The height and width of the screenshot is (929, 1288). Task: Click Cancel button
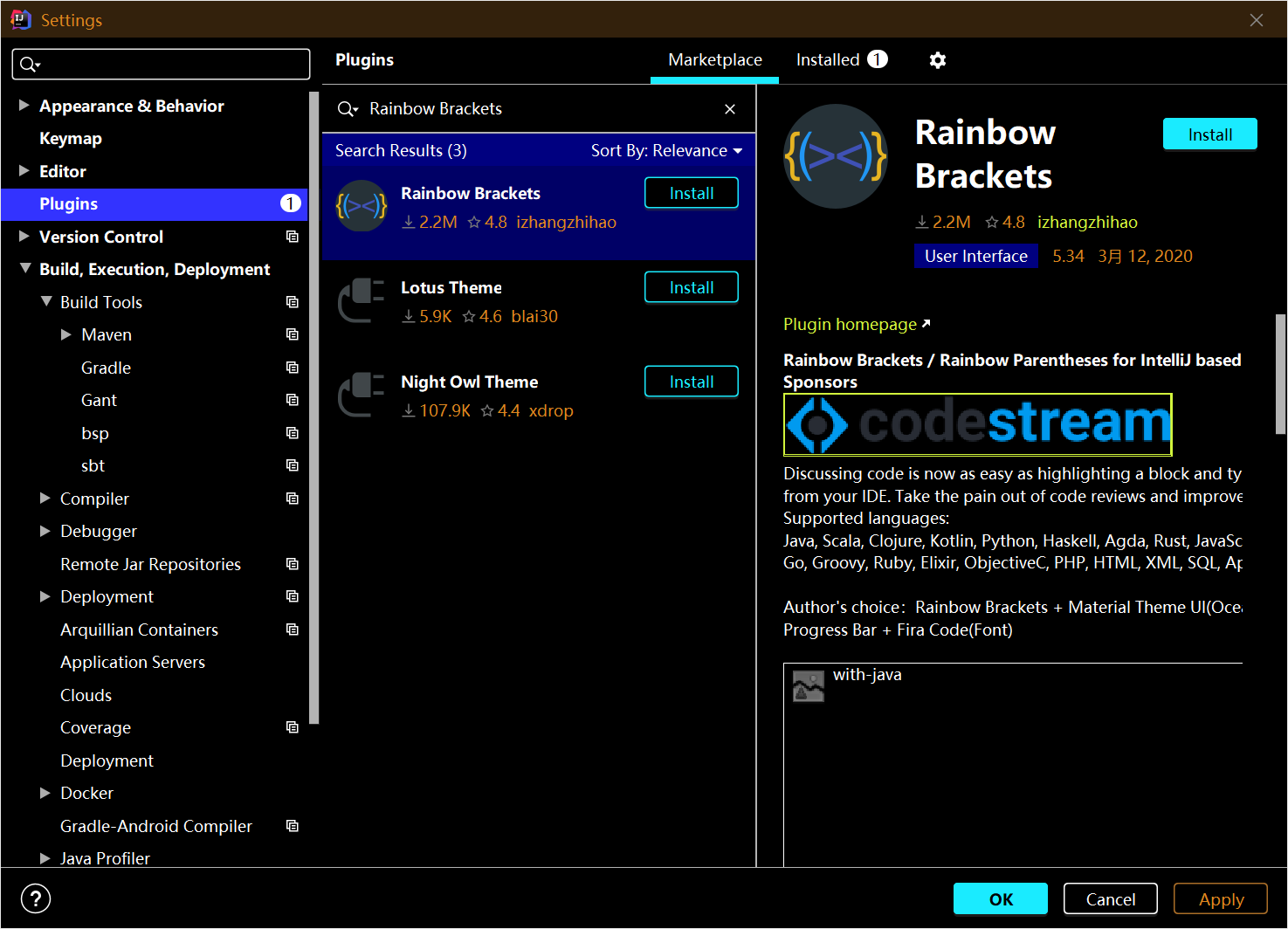point(1111,898)
